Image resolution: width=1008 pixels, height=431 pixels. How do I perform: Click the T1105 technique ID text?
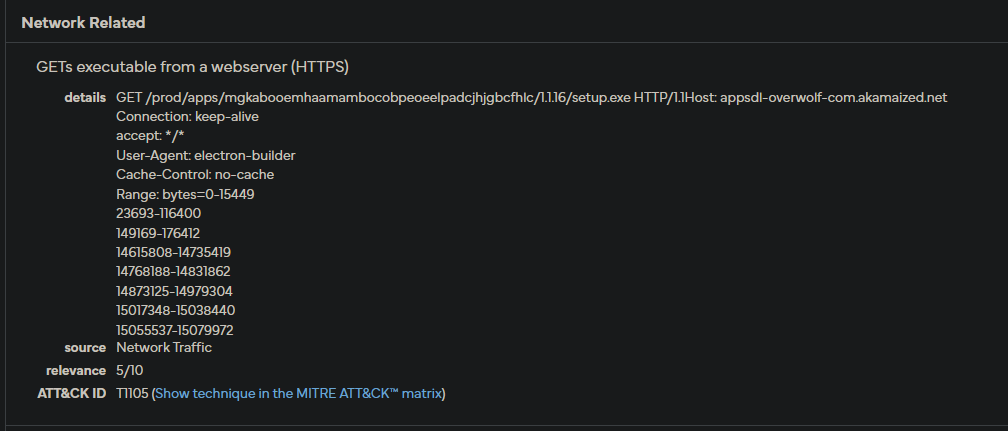tap(132, 394)
